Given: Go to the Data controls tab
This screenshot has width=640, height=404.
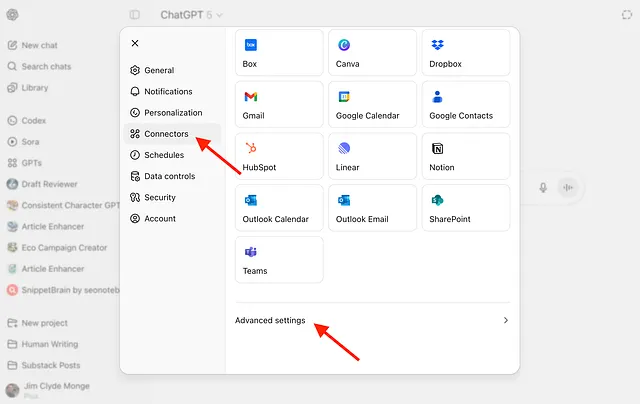Looking at the screenshot, I should [169, 176].
